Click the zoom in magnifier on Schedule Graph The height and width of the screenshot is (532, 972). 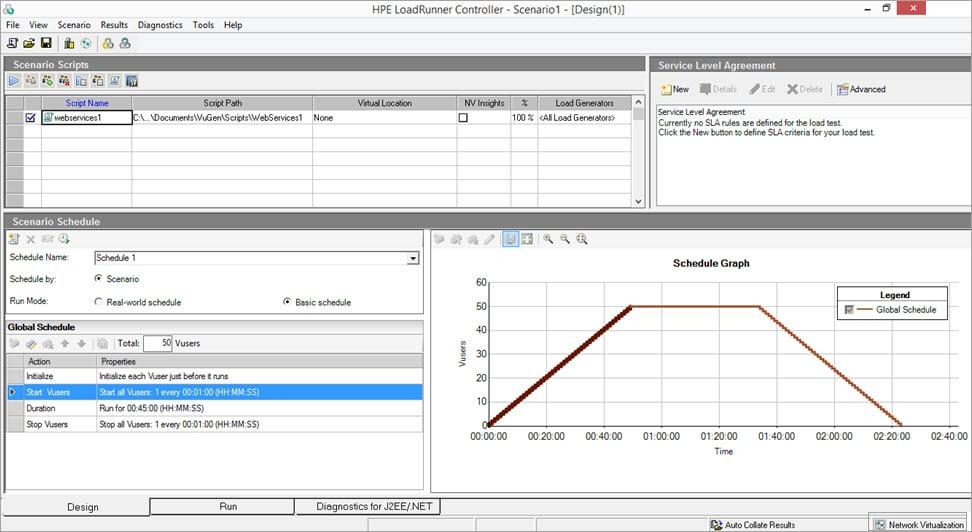(x=548, y=239)
